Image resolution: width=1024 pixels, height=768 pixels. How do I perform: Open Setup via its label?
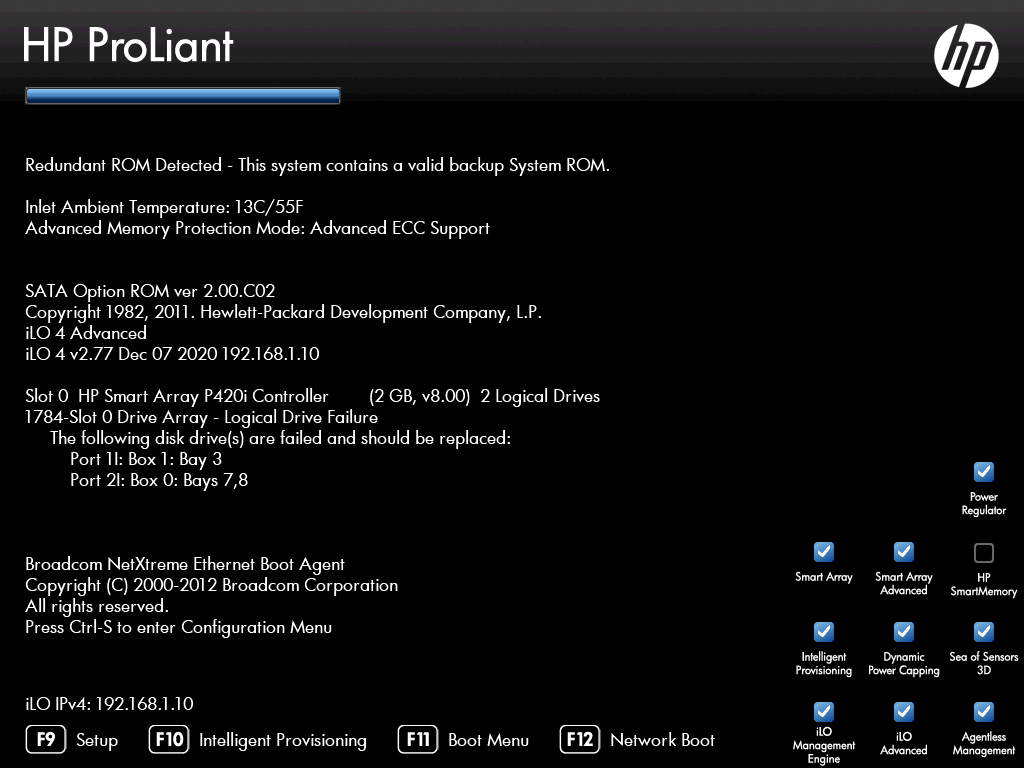(x=97, y=740)
